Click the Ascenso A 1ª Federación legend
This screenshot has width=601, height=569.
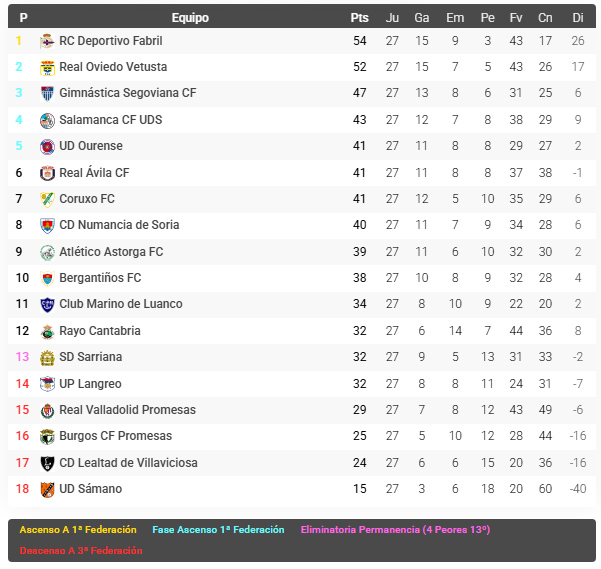coord(80,530)
